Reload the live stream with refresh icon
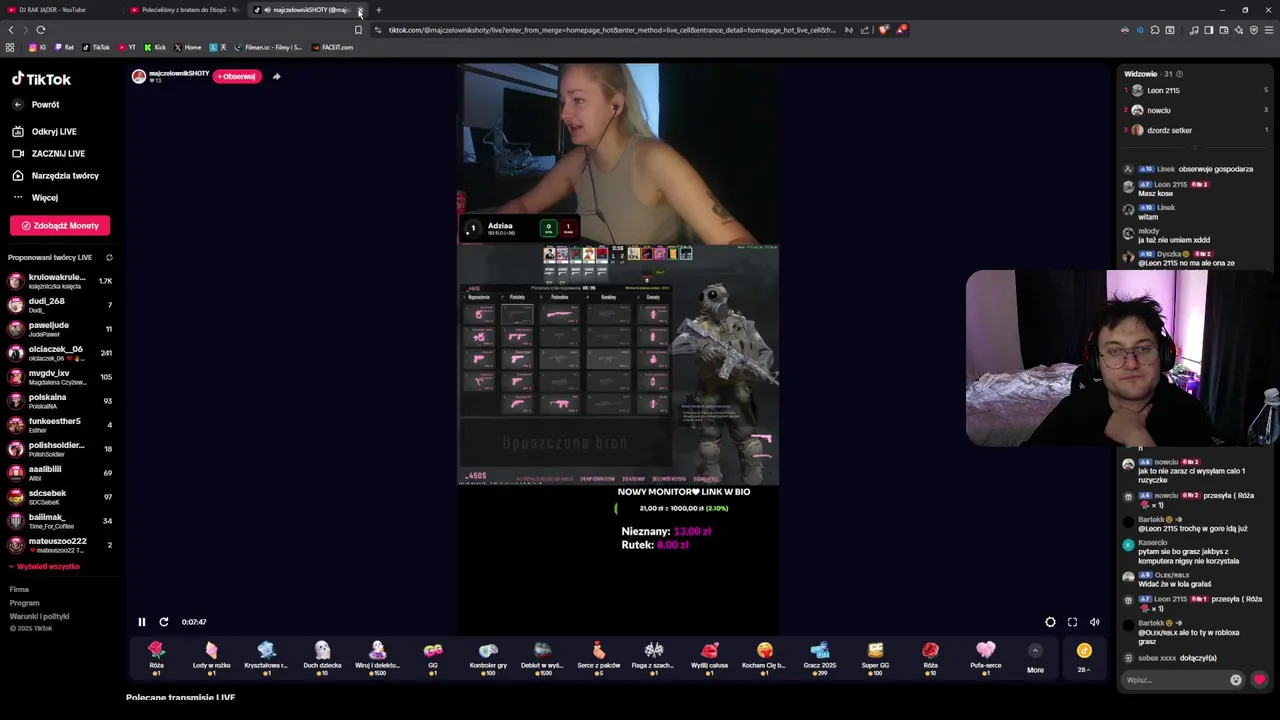 164,622
